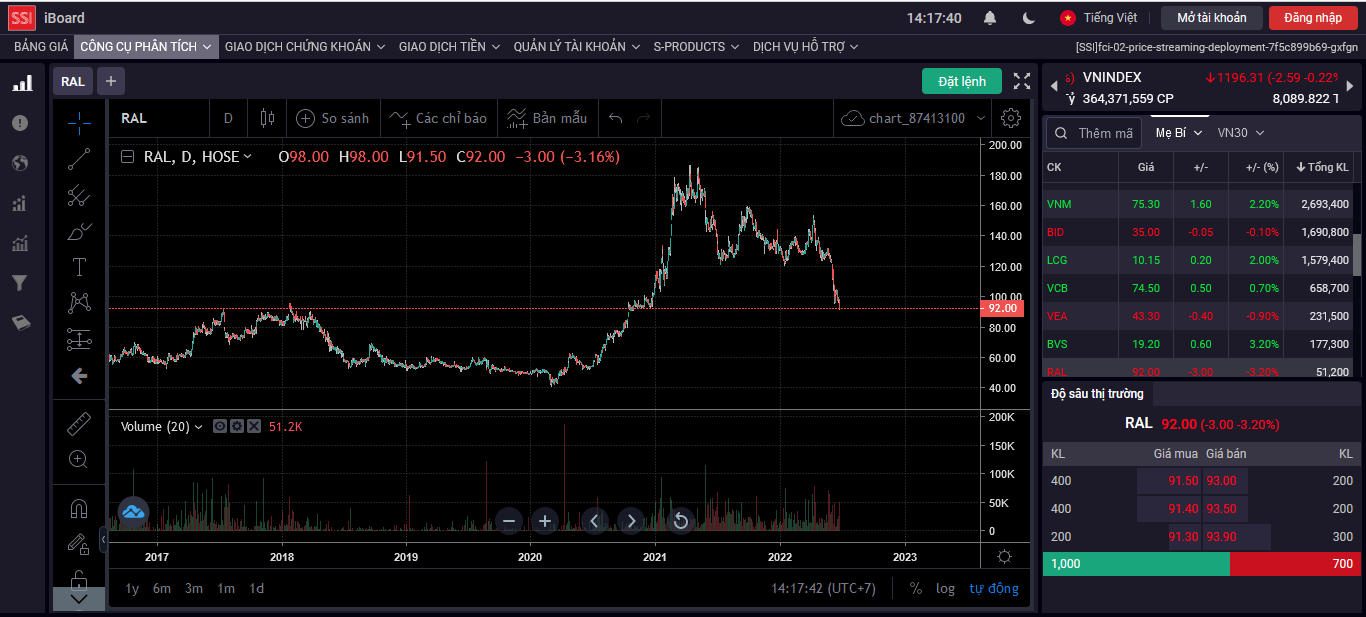Collapse the drawing toolbar side handle
Screen dimensions: 1366x617
pyautogui.click(x=104, y=539)
